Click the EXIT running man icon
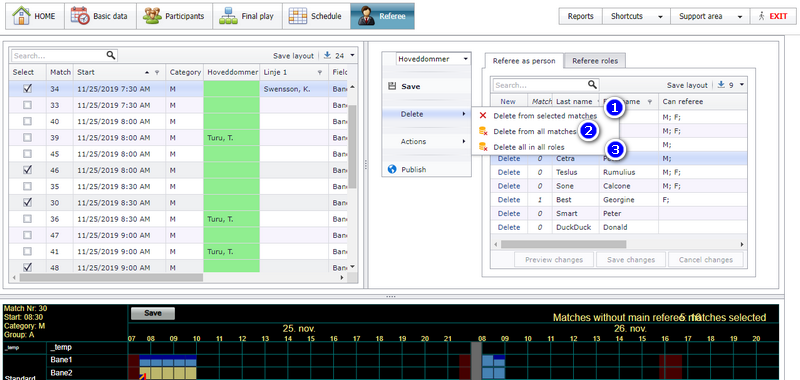Screen dimensions: 800x380 click(x=762, y=16)
